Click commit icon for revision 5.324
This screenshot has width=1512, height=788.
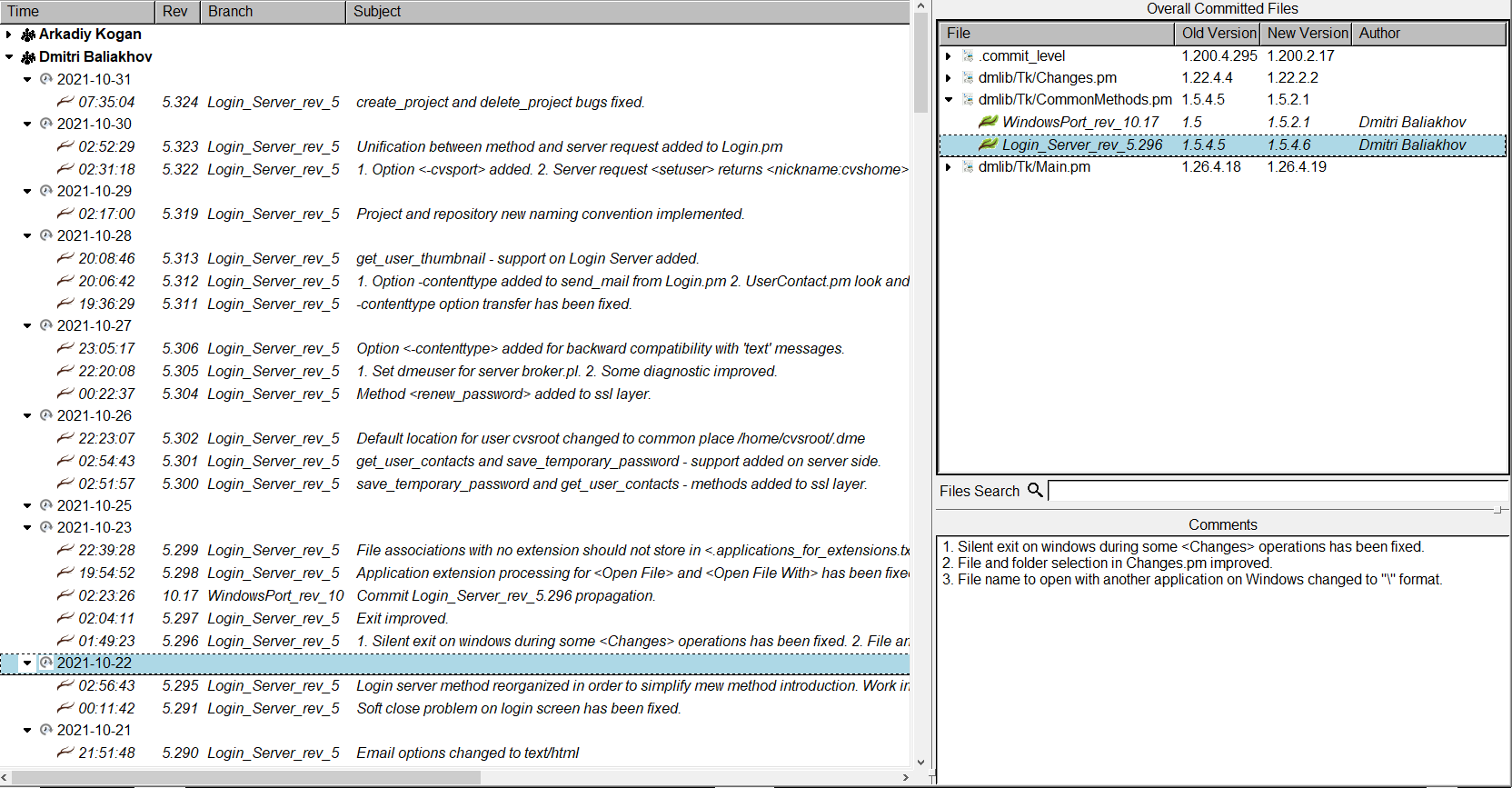[x=65, y=102]
